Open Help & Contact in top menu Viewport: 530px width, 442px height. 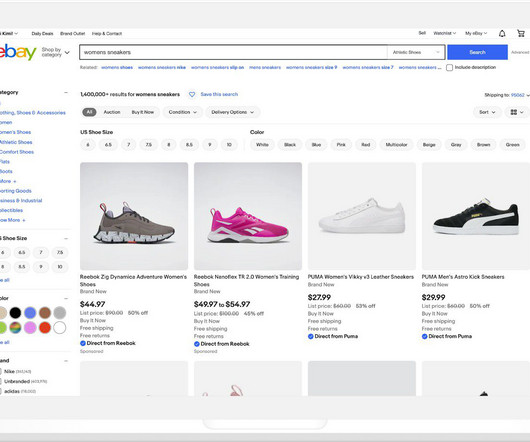[x=107, y=33]
